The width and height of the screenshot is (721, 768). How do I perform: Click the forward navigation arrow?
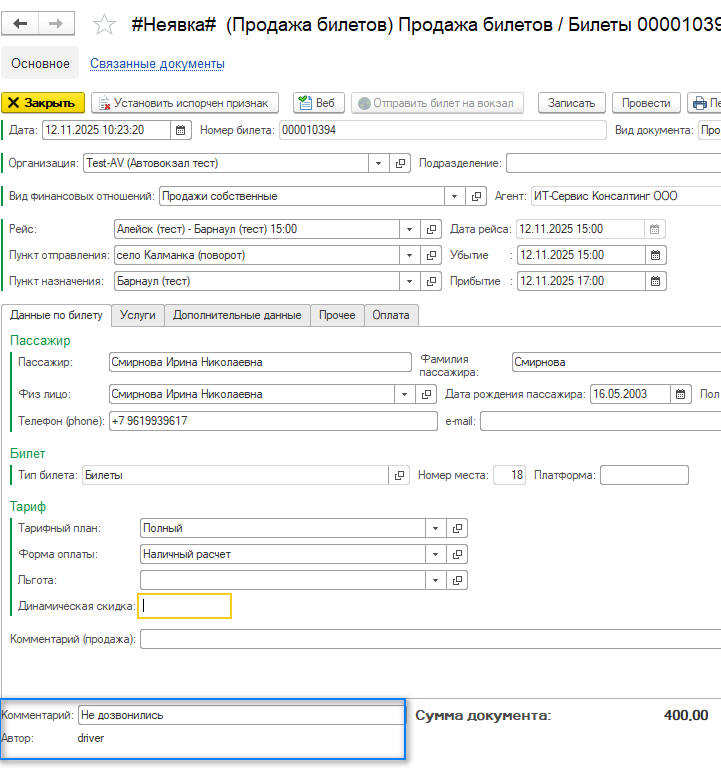(56, 23)
